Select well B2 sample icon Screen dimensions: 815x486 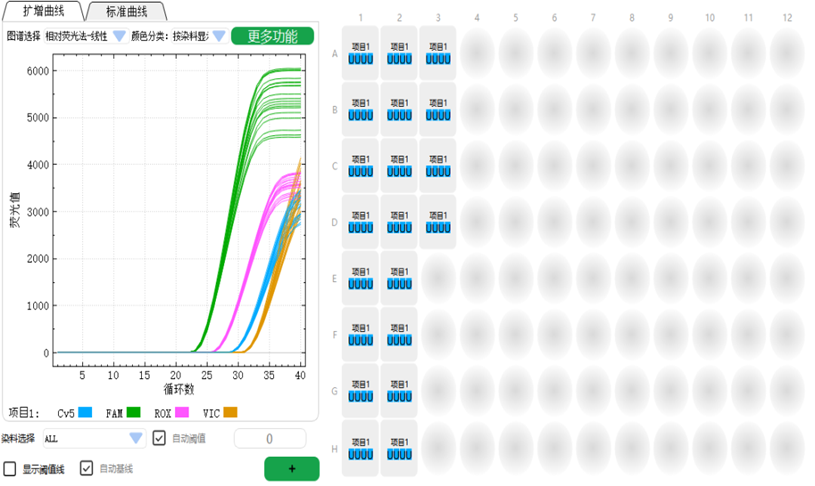(398, 109)
